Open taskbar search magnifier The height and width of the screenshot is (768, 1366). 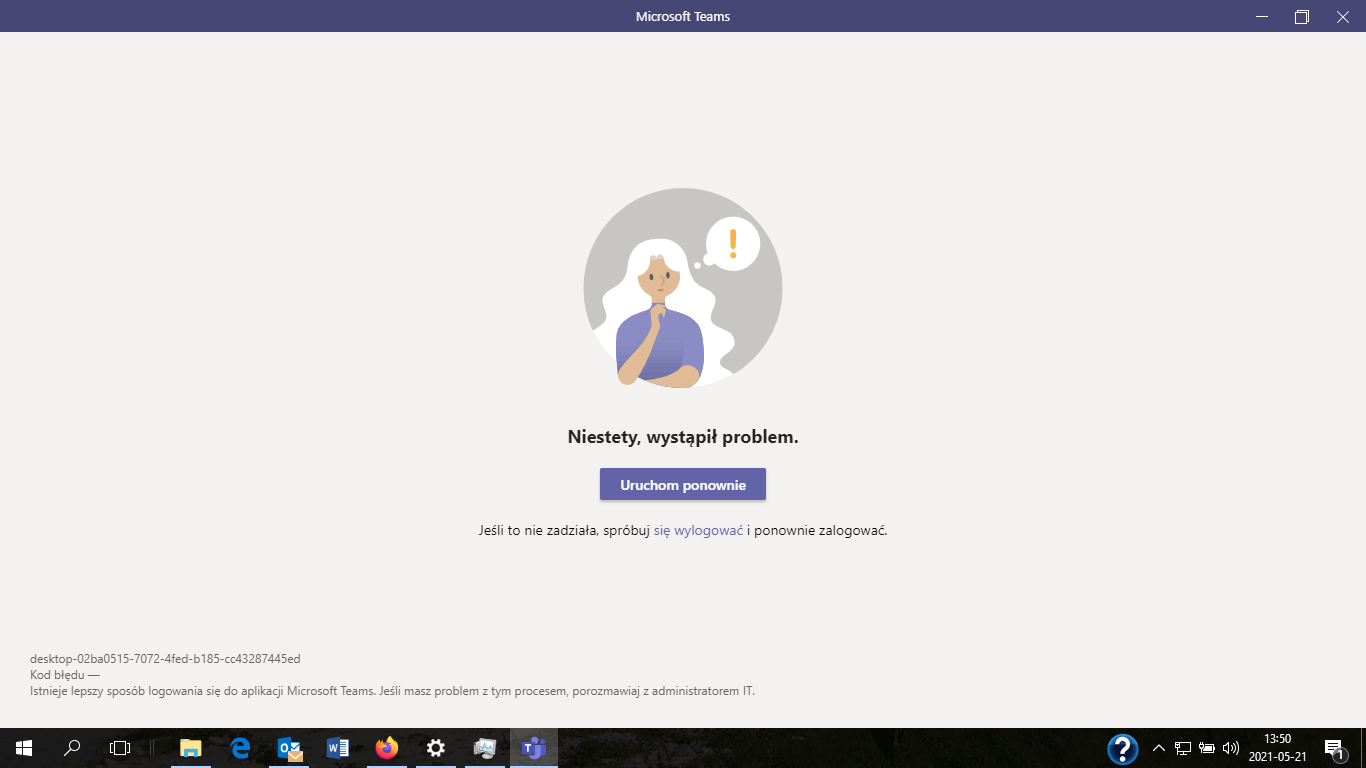pyautogui.click(x=72, y=748)
